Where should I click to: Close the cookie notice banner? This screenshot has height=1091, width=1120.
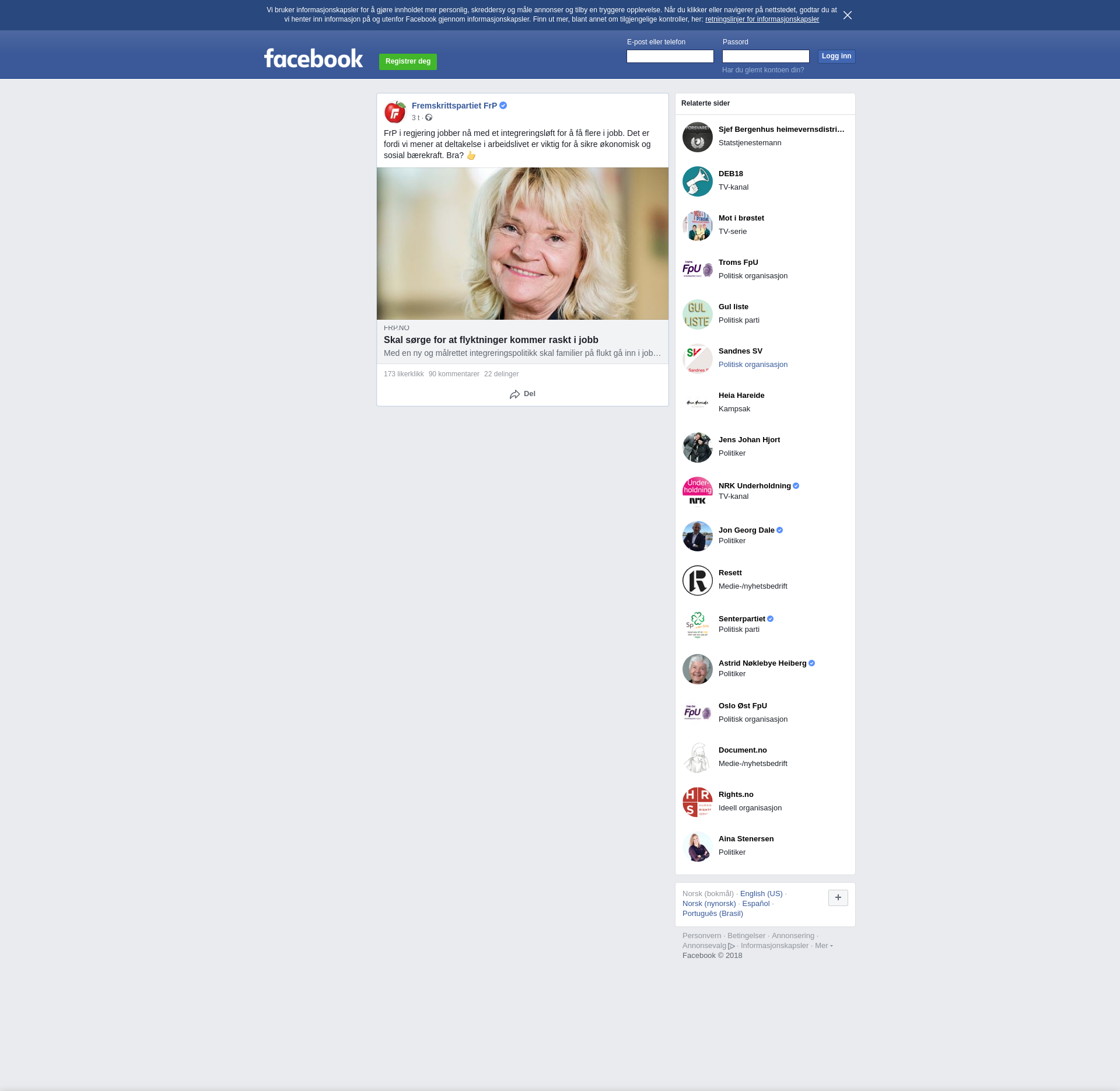pos(848,15)
